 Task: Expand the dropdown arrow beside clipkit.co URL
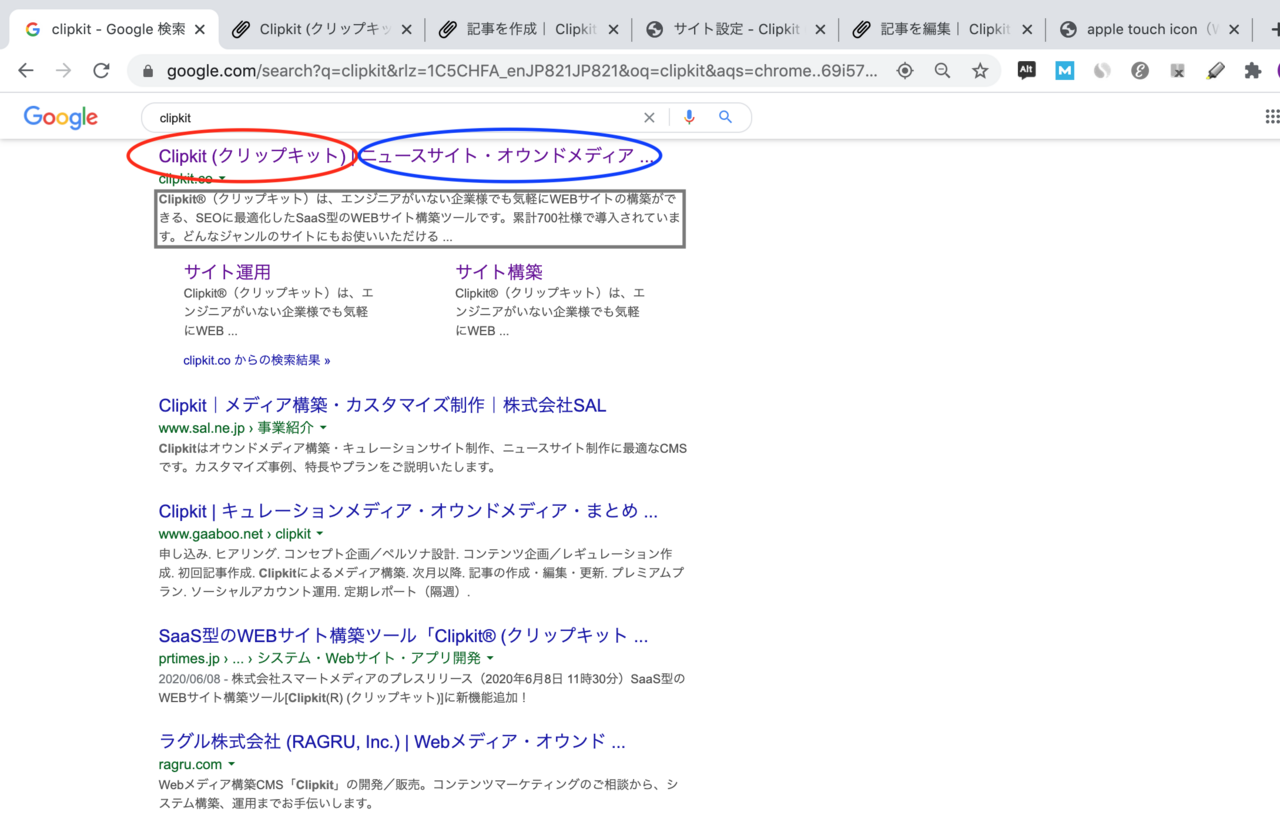[x=222, y=180]
